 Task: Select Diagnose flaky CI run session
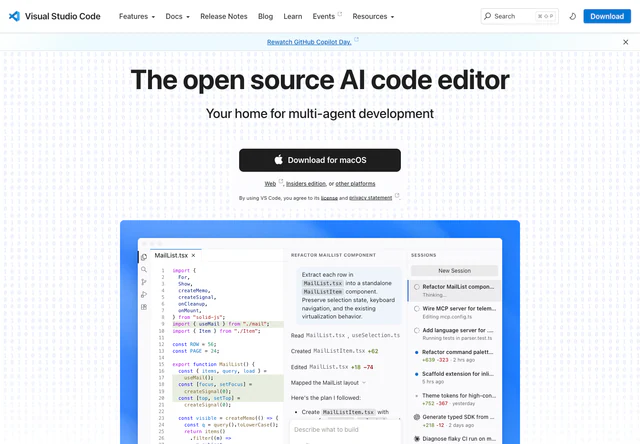[x=454, y=439]
